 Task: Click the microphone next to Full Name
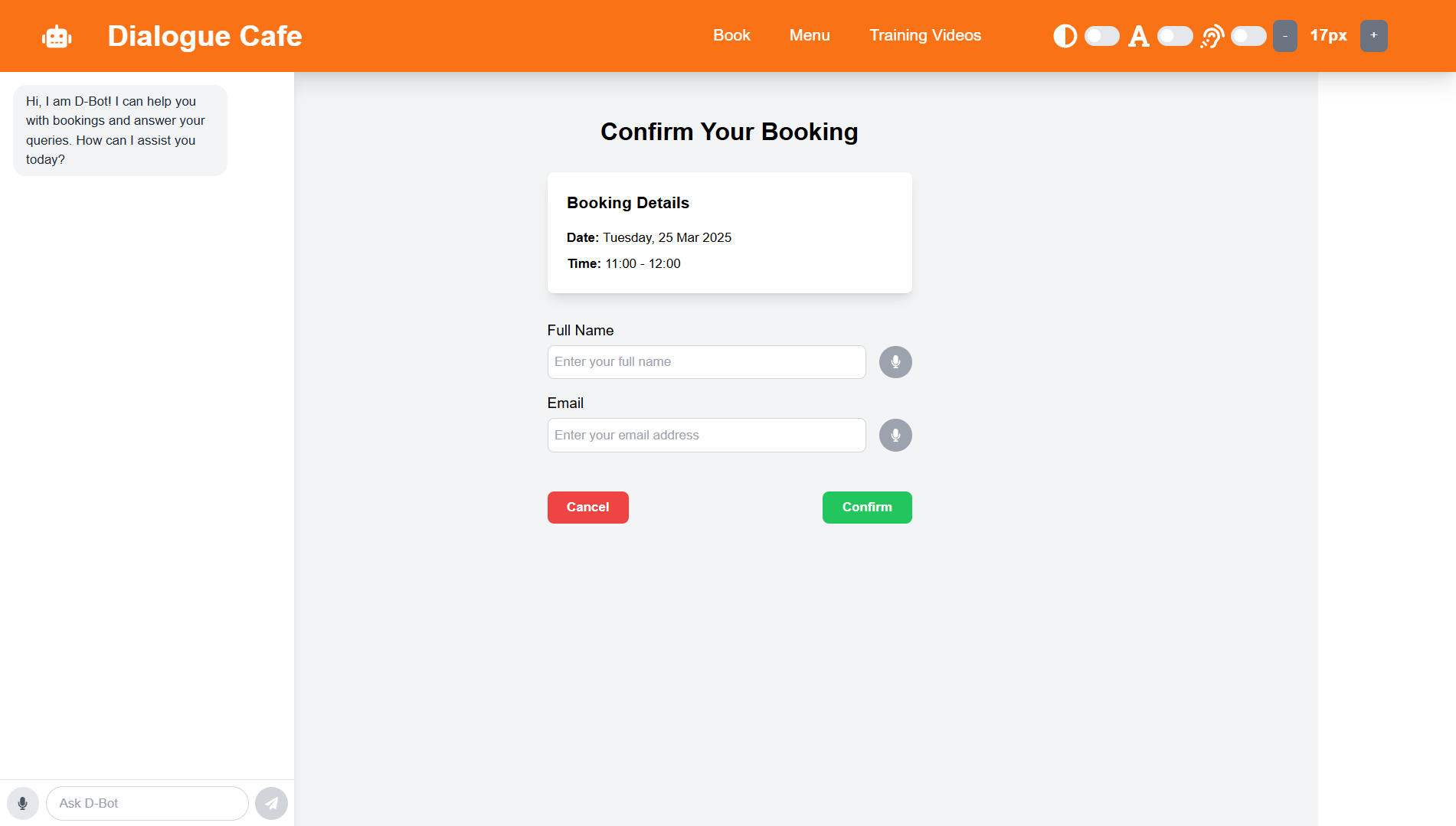click(895, 362)
